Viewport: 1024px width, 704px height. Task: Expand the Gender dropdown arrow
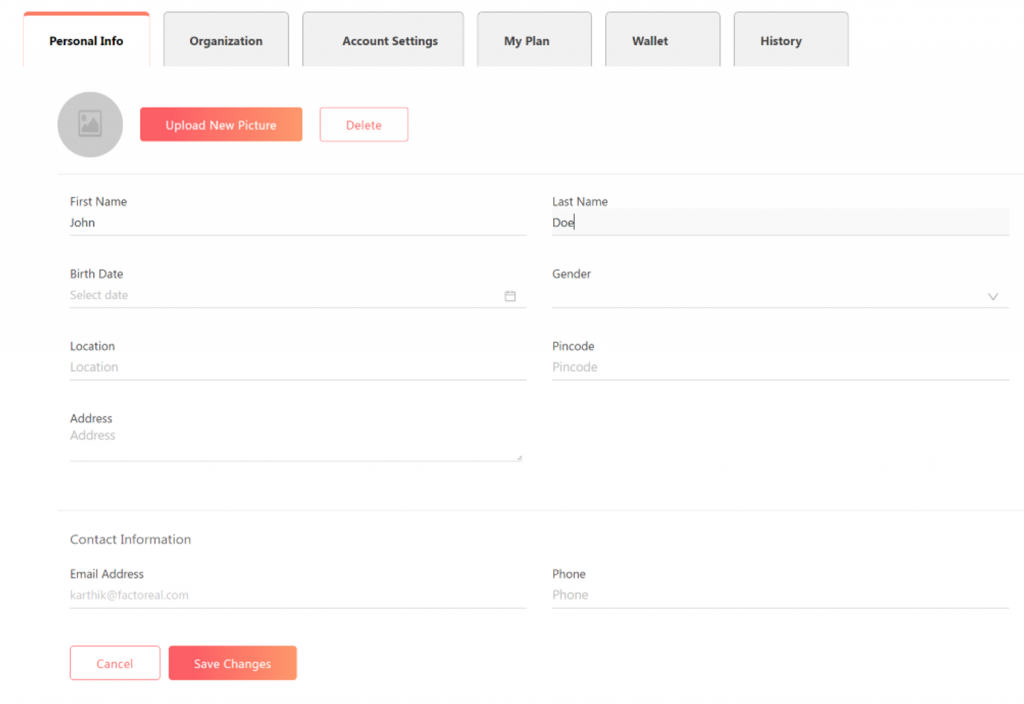click(993, 297)
